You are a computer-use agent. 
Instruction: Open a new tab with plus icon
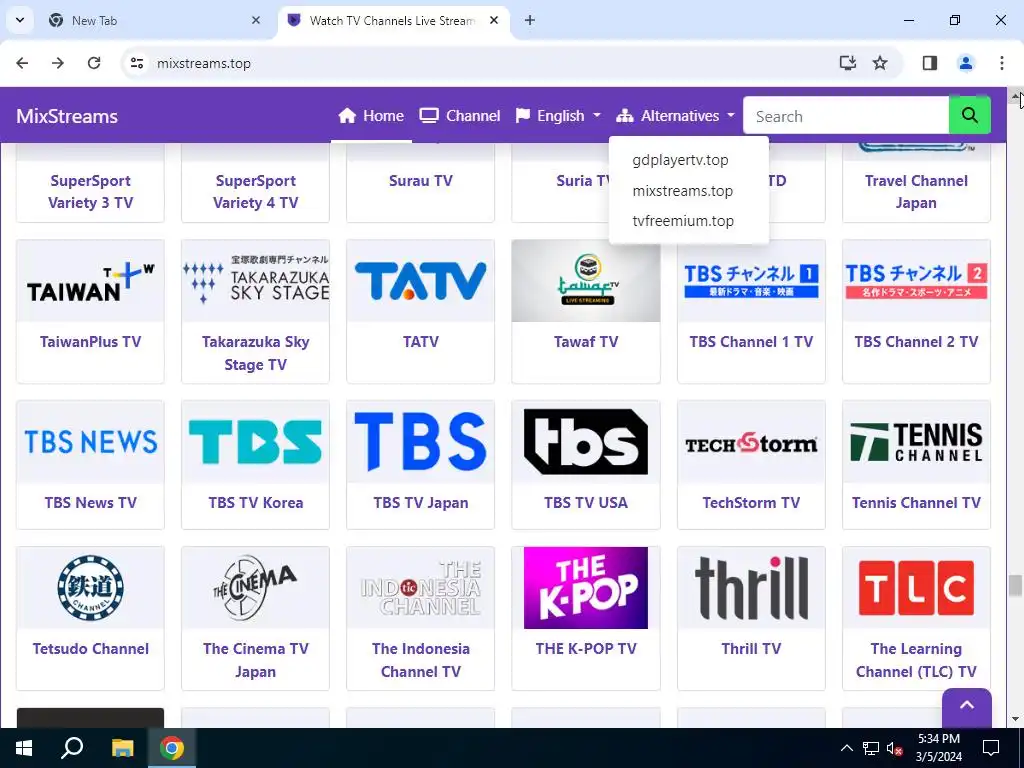point(530,20)
